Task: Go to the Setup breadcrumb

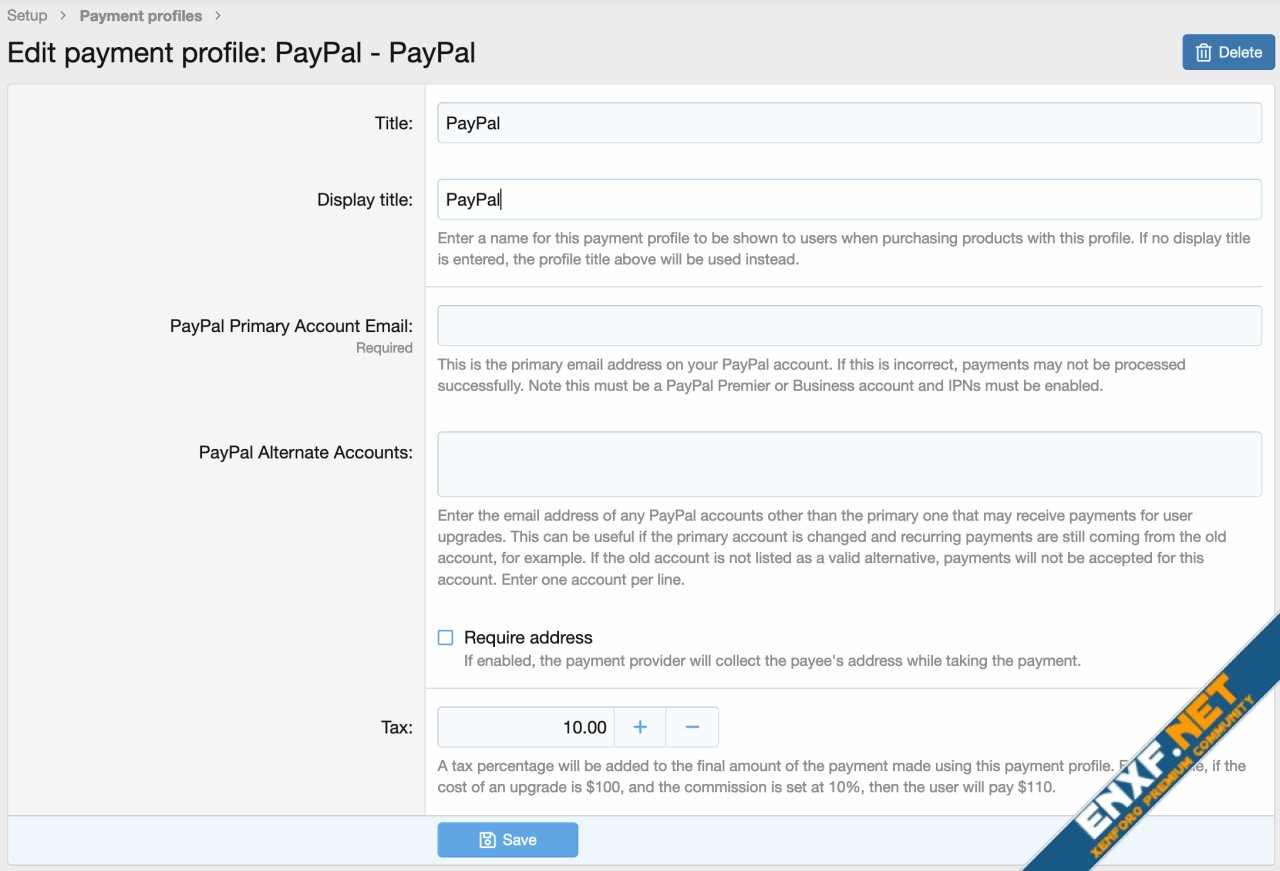Action: pos(27,16)
